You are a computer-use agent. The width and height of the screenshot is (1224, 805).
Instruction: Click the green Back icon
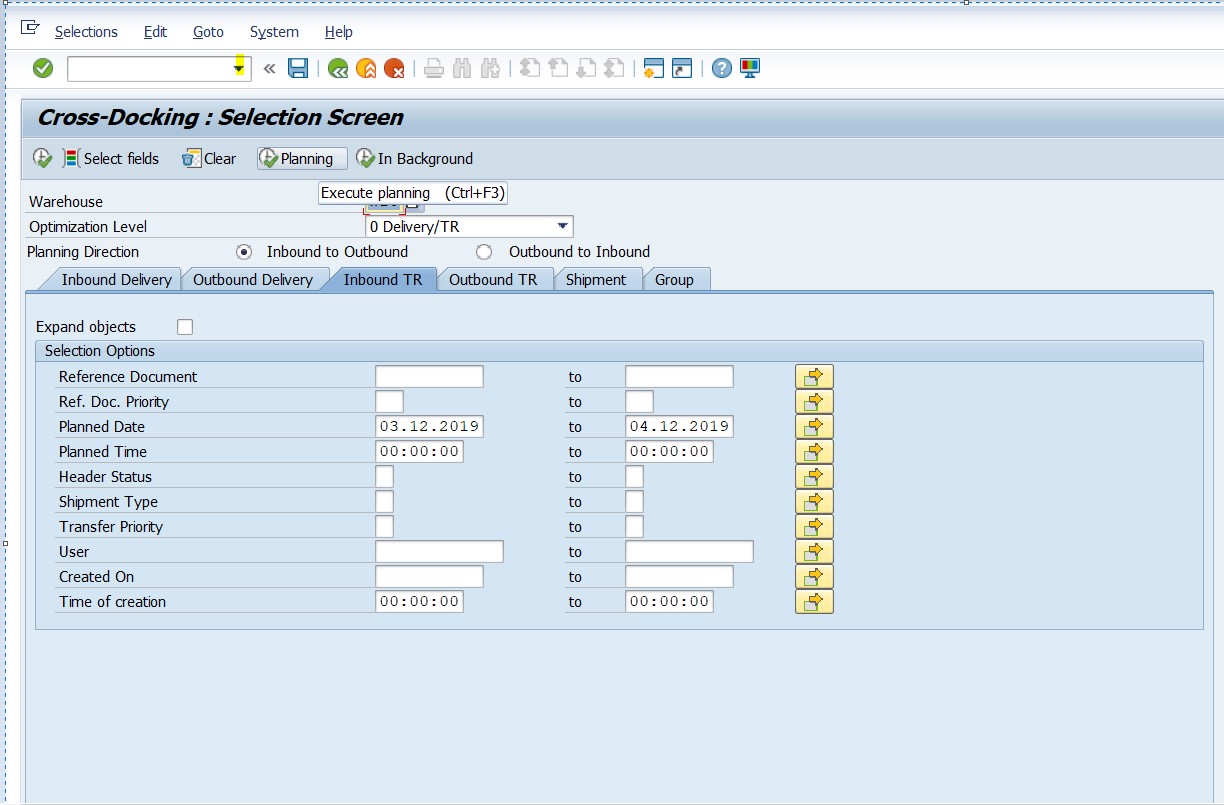[338, 68]
